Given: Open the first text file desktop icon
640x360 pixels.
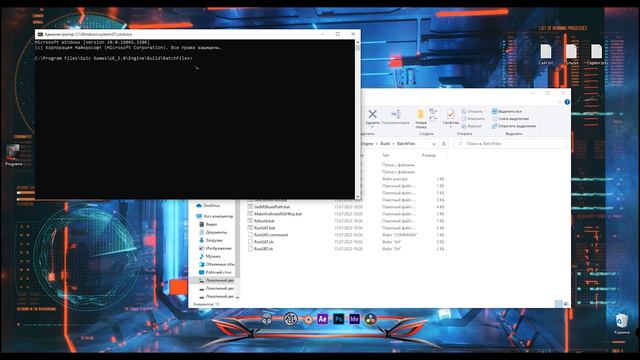Looking at the screenshot, I should coord(546,54).
